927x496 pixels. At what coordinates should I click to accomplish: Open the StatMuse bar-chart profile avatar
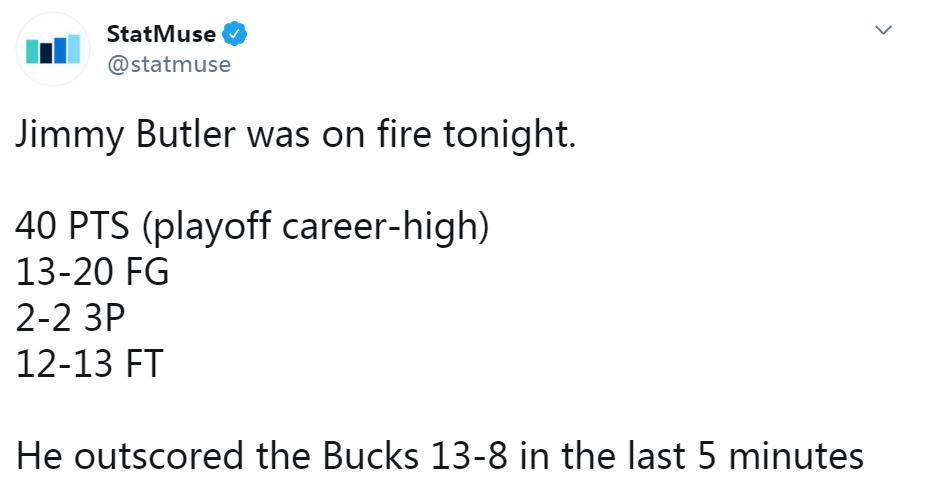click(x=53, y=49)
